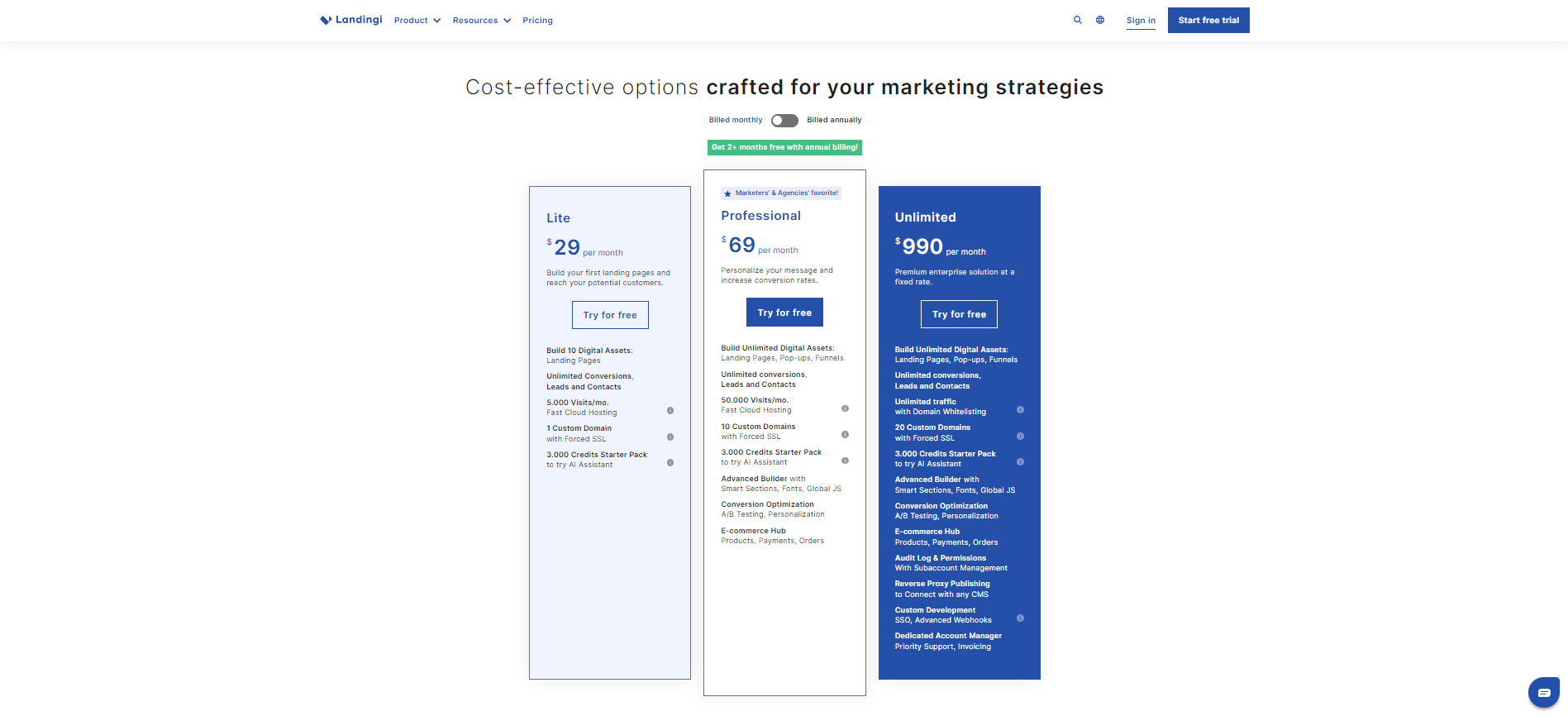Open the search magnifier icon
This screenshot has height=716, width=1568.
[x=1078, y=20]
